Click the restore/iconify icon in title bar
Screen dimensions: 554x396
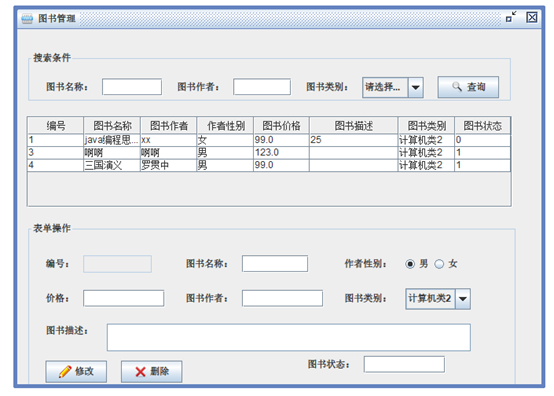[511, 17]
